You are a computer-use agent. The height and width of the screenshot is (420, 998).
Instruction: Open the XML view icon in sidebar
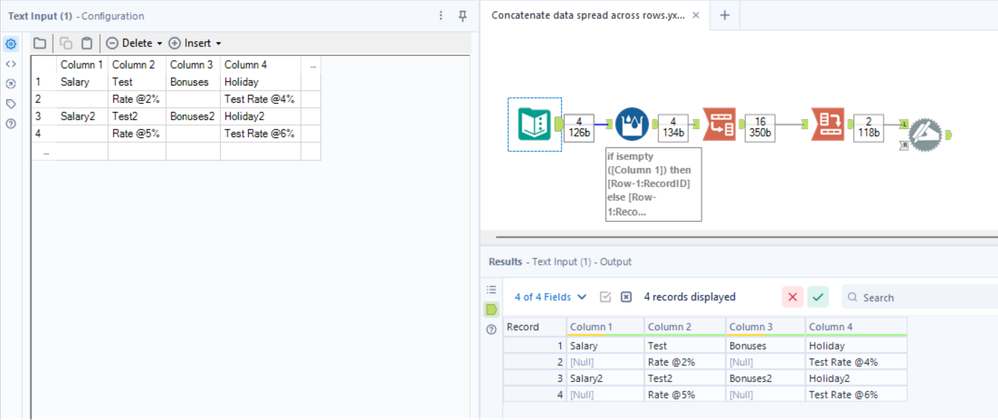pyautogui.click(x=10, y=64)
